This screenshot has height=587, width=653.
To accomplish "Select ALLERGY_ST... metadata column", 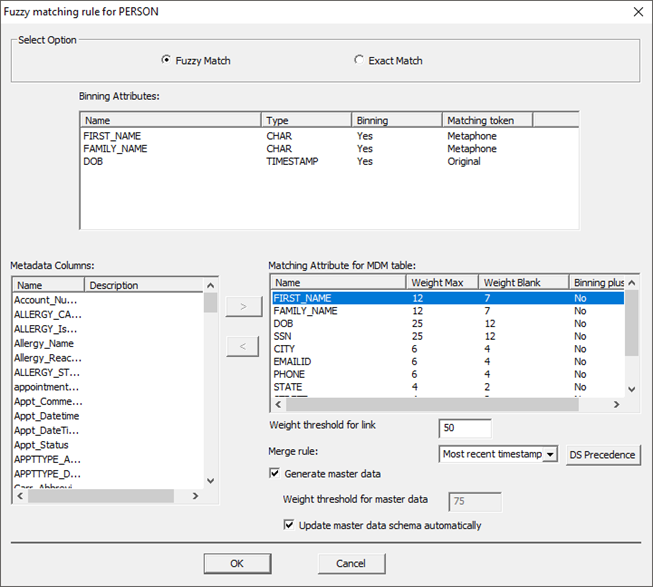I will point(47,372).
